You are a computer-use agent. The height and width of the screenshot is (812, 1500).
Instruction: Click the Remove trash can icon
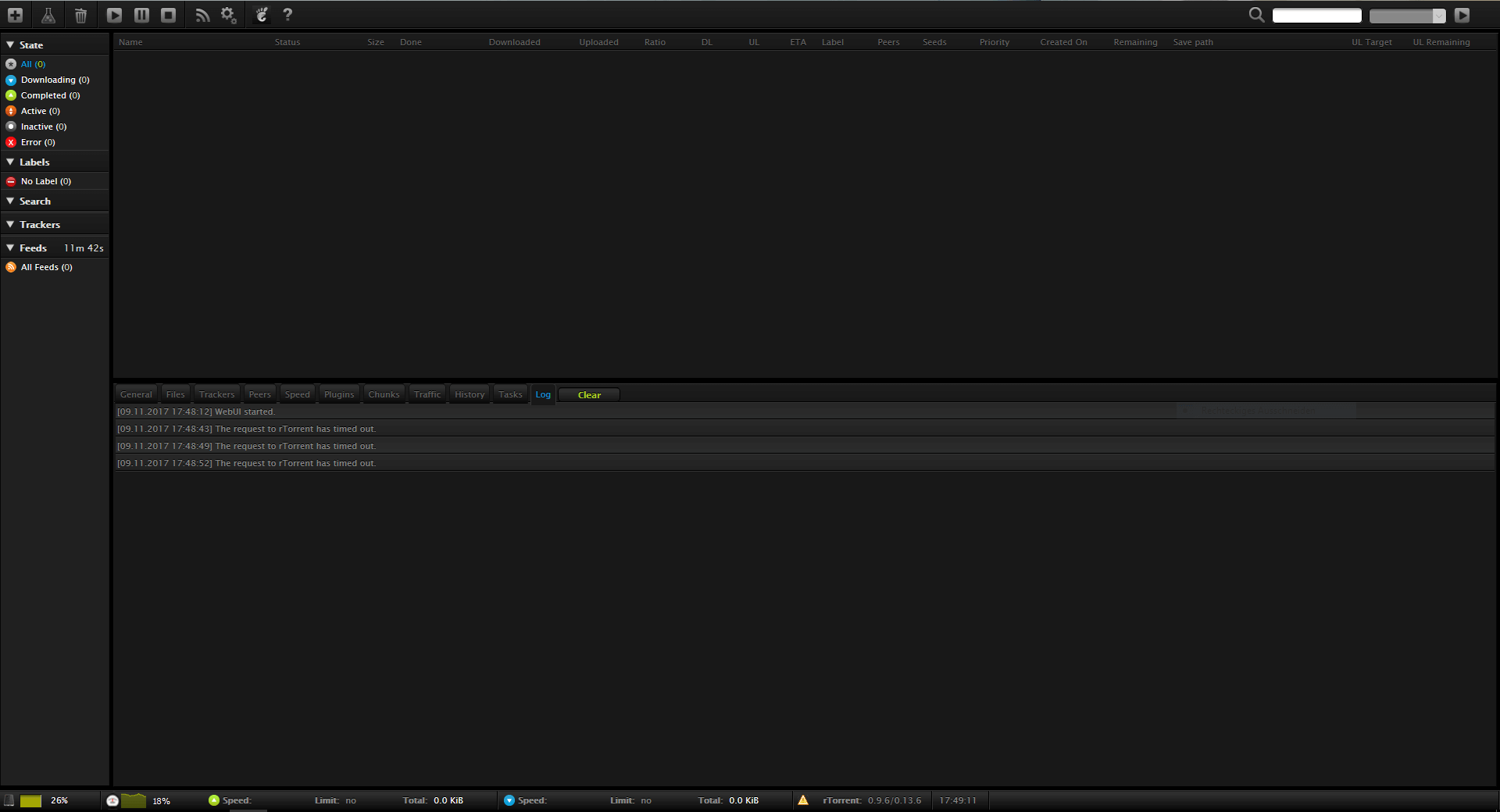(80, 15)
